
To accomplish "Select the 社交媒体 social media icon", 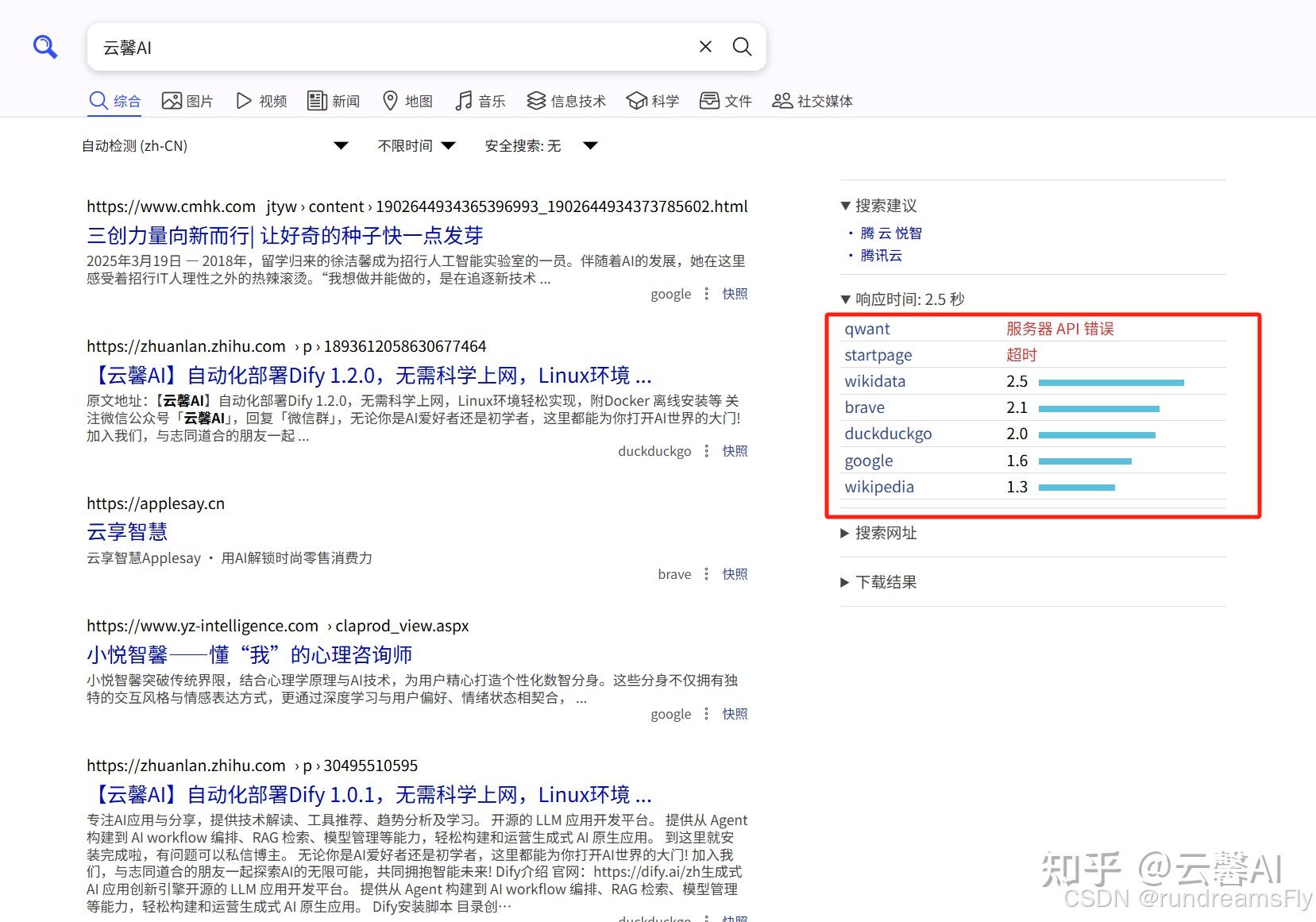I will (x=781, y=100).
